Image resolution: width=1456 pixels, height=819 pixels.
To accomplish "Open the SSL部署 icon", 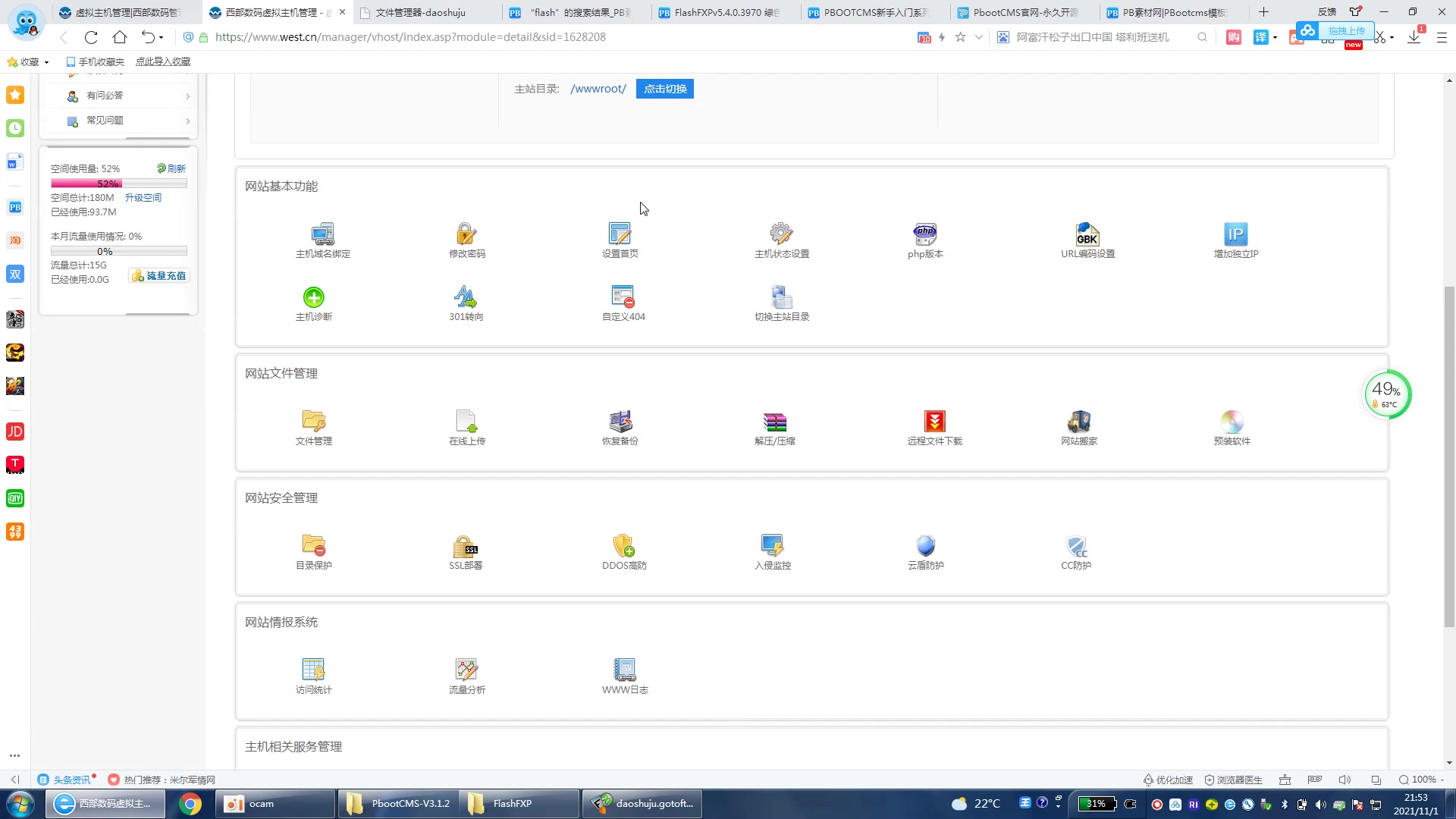I will [x=466, y=546].
